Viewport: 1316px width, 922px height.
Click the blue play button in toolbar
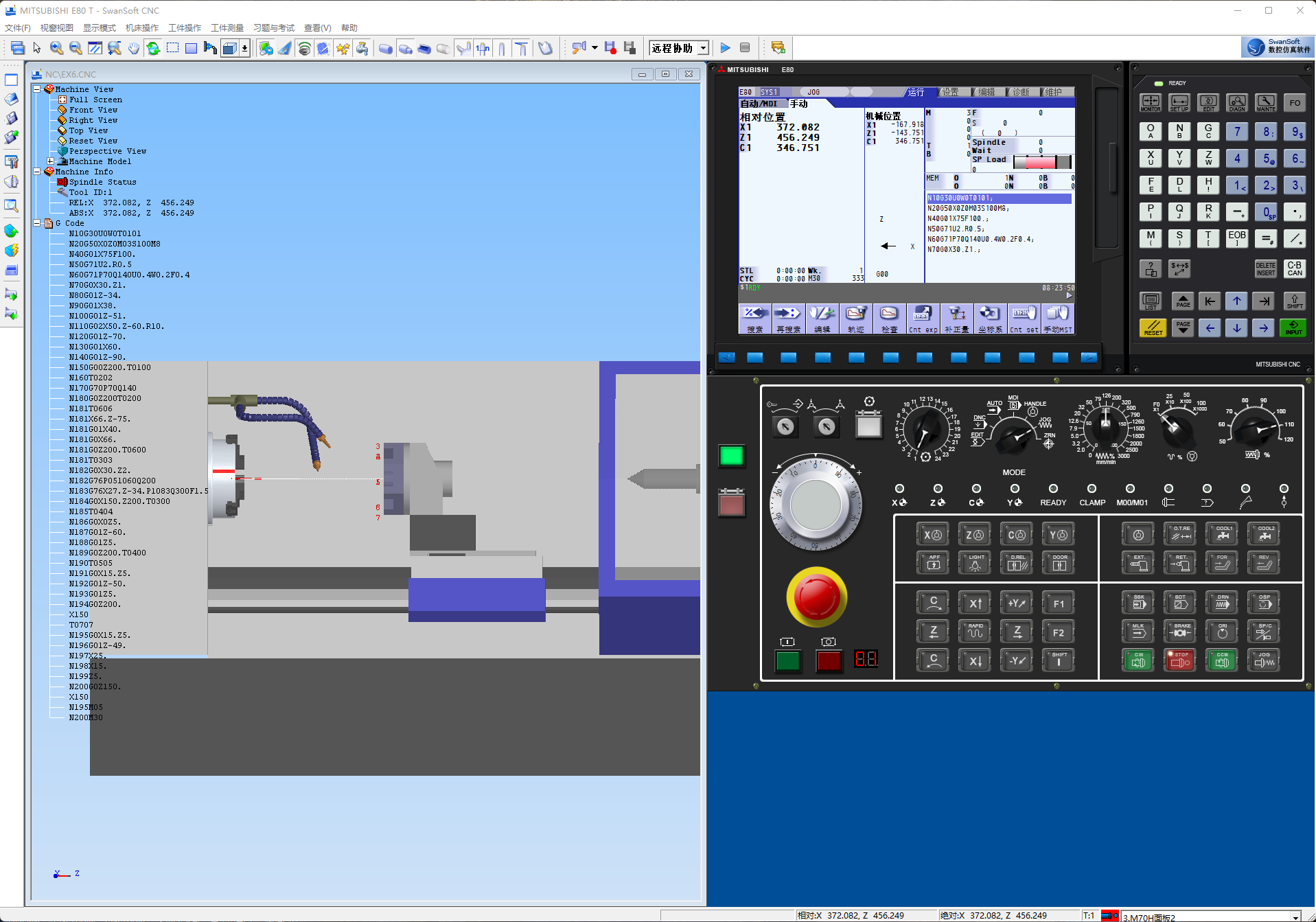[x=725, y=48]
